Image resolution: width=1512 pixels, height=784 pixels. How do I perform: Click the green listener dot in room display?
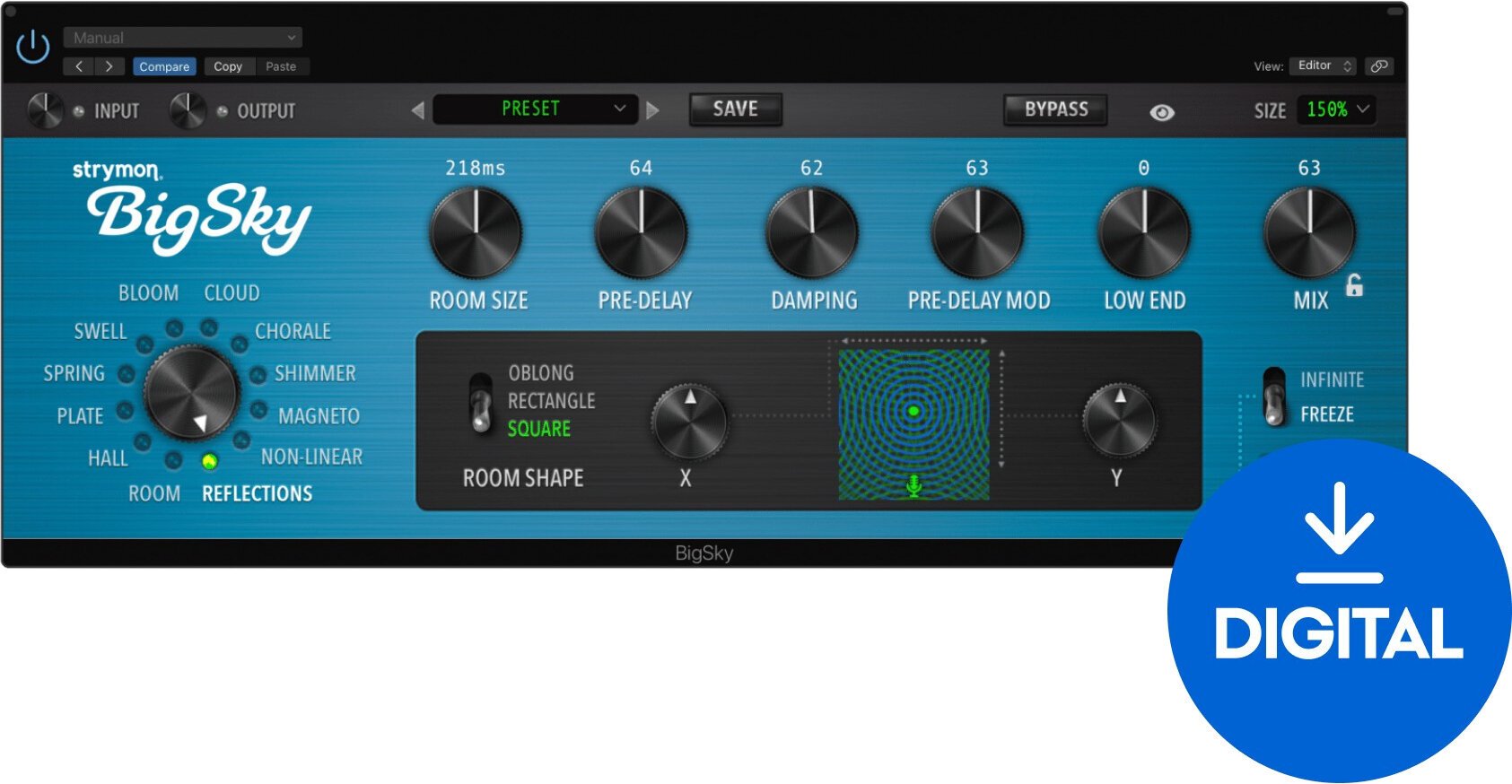pos(913,411)
